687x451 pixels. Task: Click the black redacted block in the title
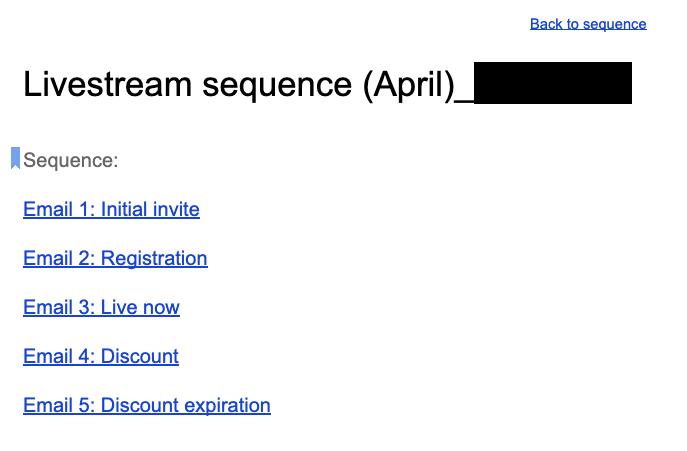(x=553, y=83)
